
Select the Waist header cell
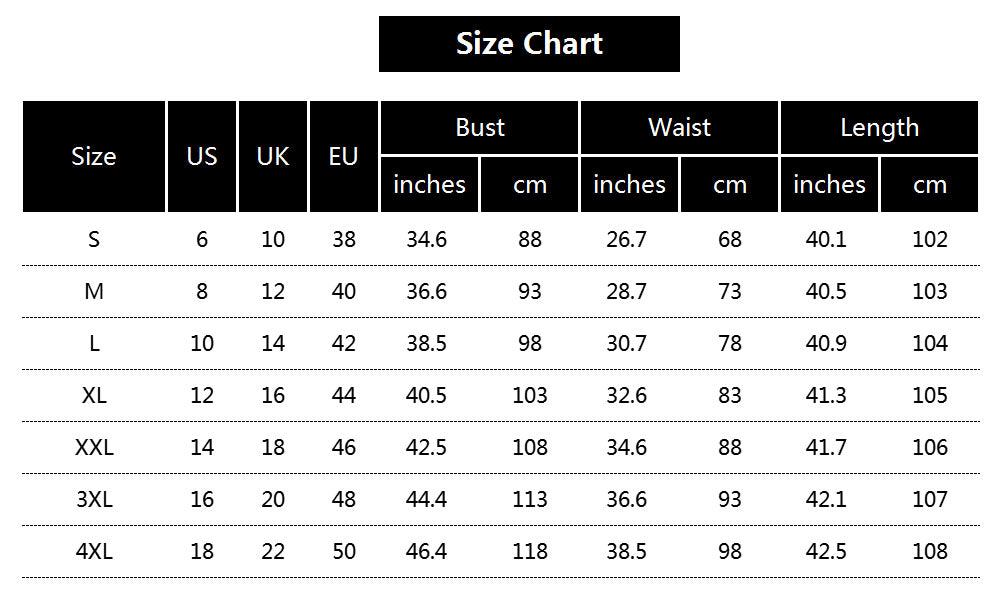point(679,128)
